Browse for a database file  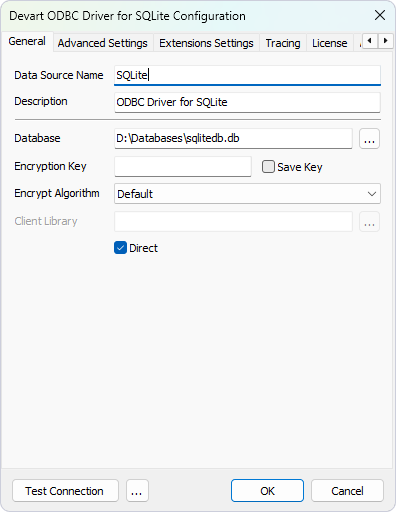pyautogui.click(x=369, y=138)
